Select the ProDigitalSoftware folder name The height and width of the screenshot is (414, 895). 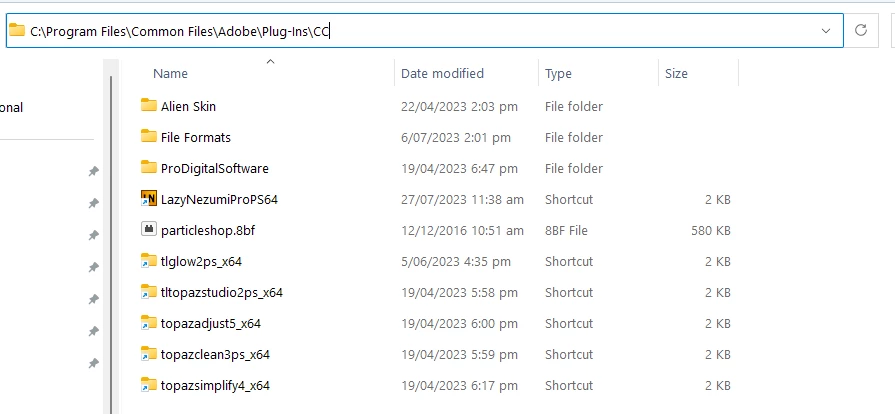[215, 168]
